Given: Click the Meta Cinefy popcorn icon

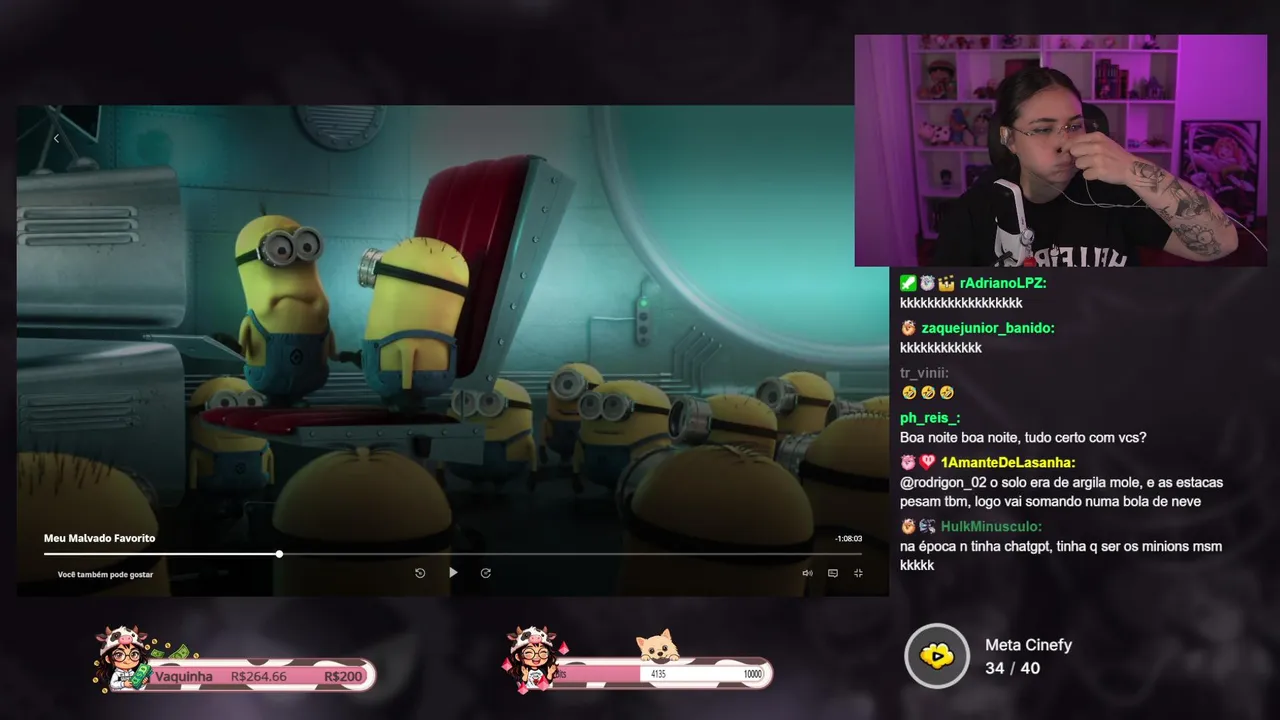Looking at the screenshot, I should [x=937, y=656].
